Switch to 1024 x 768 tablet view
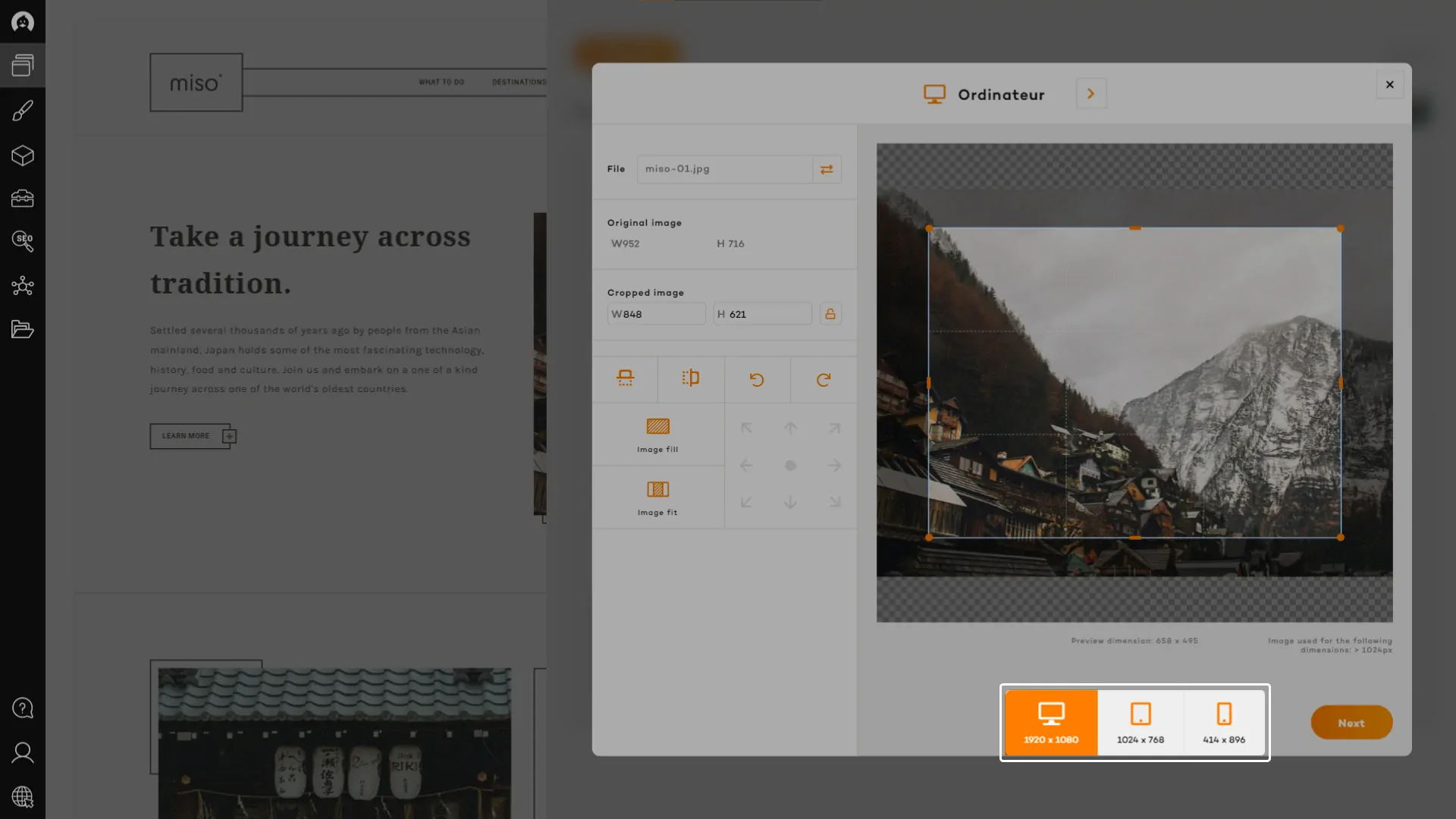Screen dimensions: 1456x819 click(1140, 722)
